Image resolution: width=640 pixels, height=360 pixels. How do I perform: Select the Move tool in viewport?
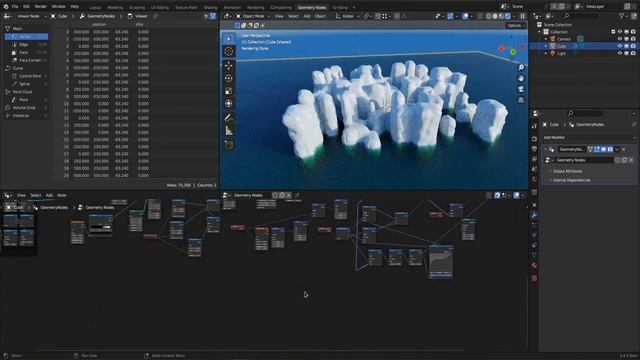(229, 66)
